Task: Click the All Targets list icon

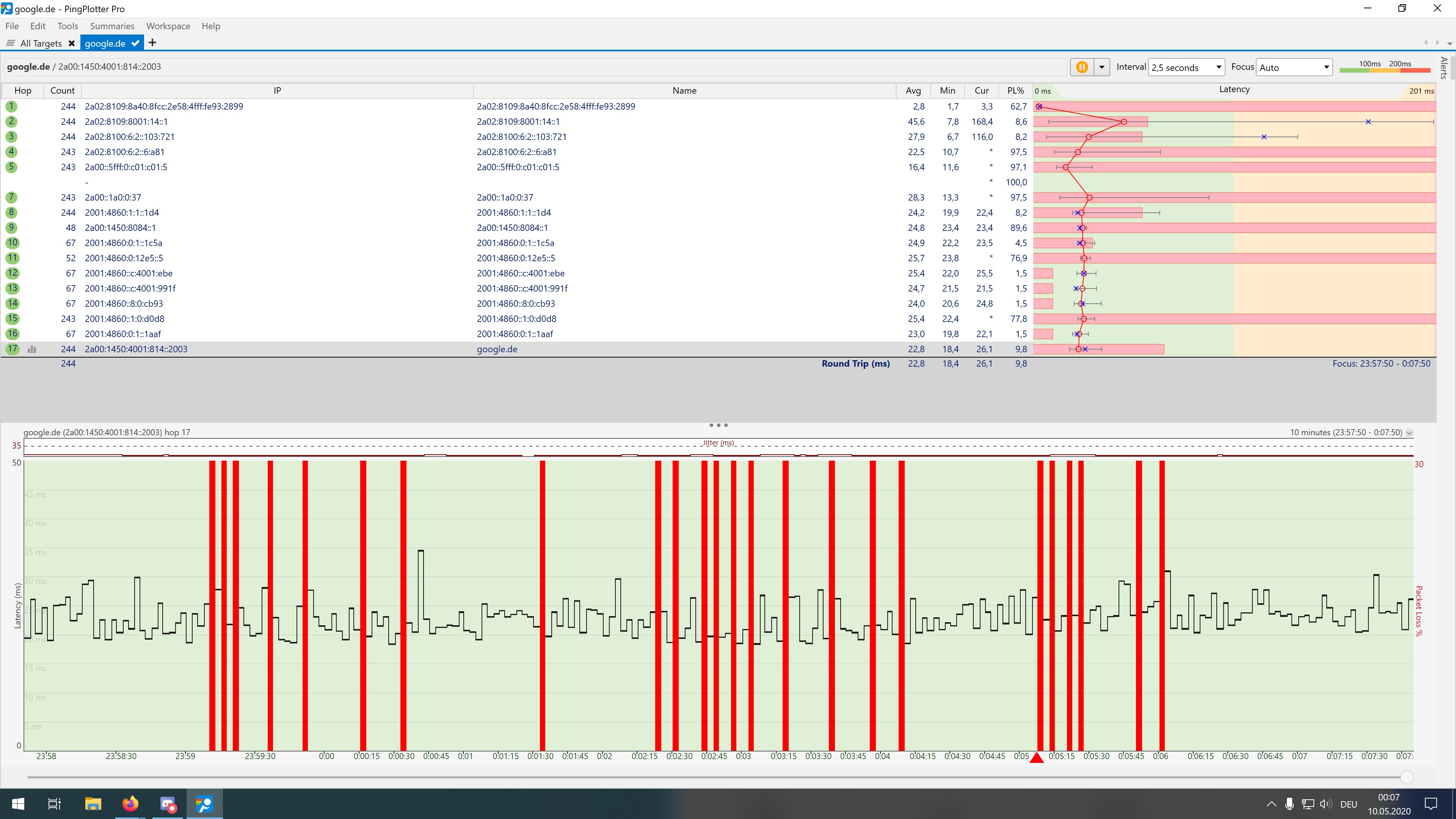Action: [x=10, y=44]
